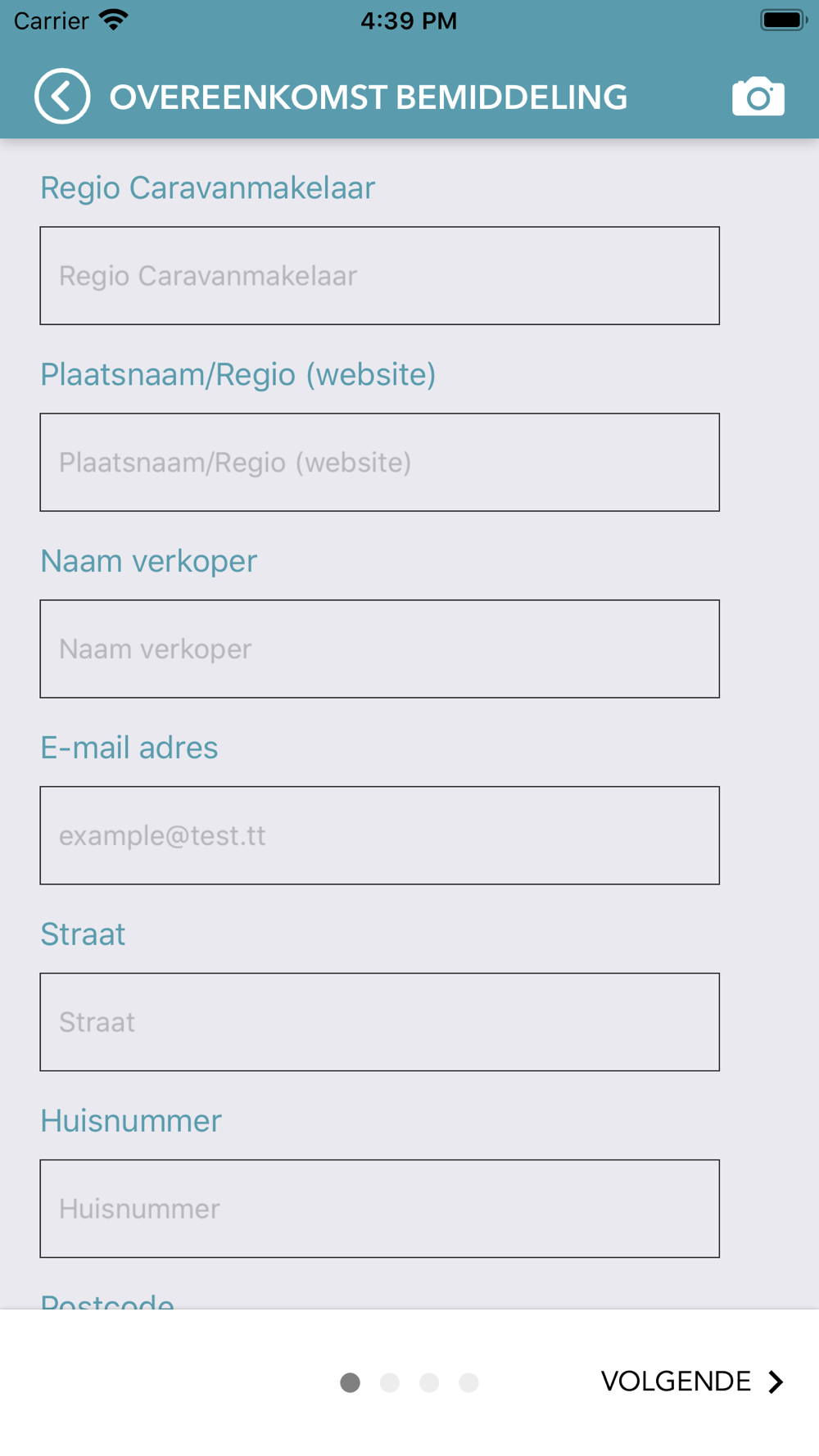Select the Naam verkoper text field
The image size is (819, 1456).
click(379, 649)
